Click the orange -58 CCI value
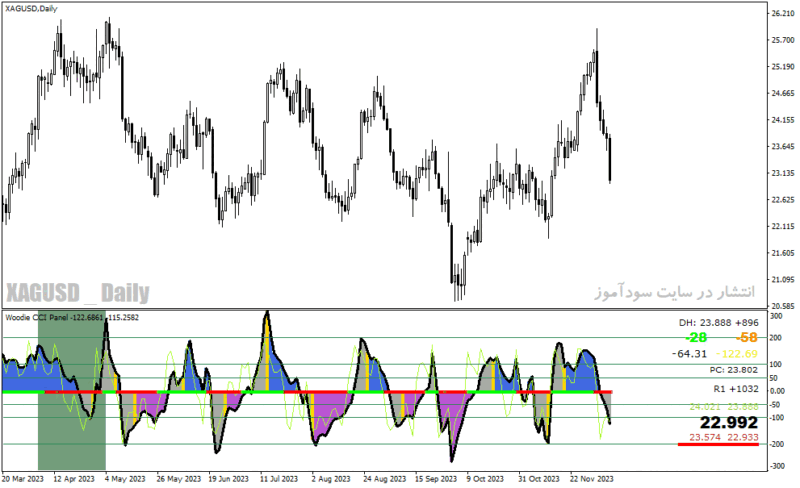This screenshot has width=800, height=488. (x=746, y=337)
